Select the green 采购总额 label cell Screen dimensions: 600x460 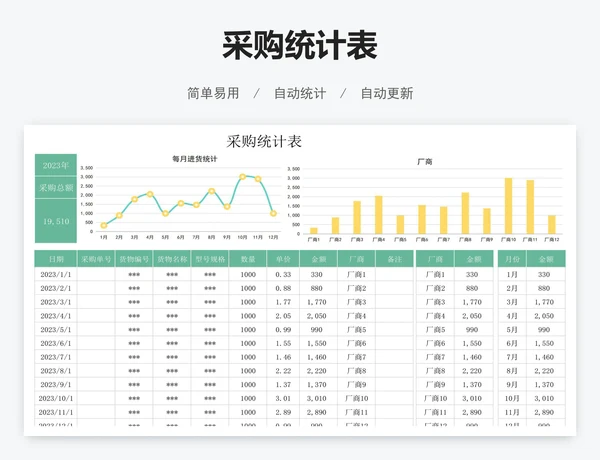[56, 188]
